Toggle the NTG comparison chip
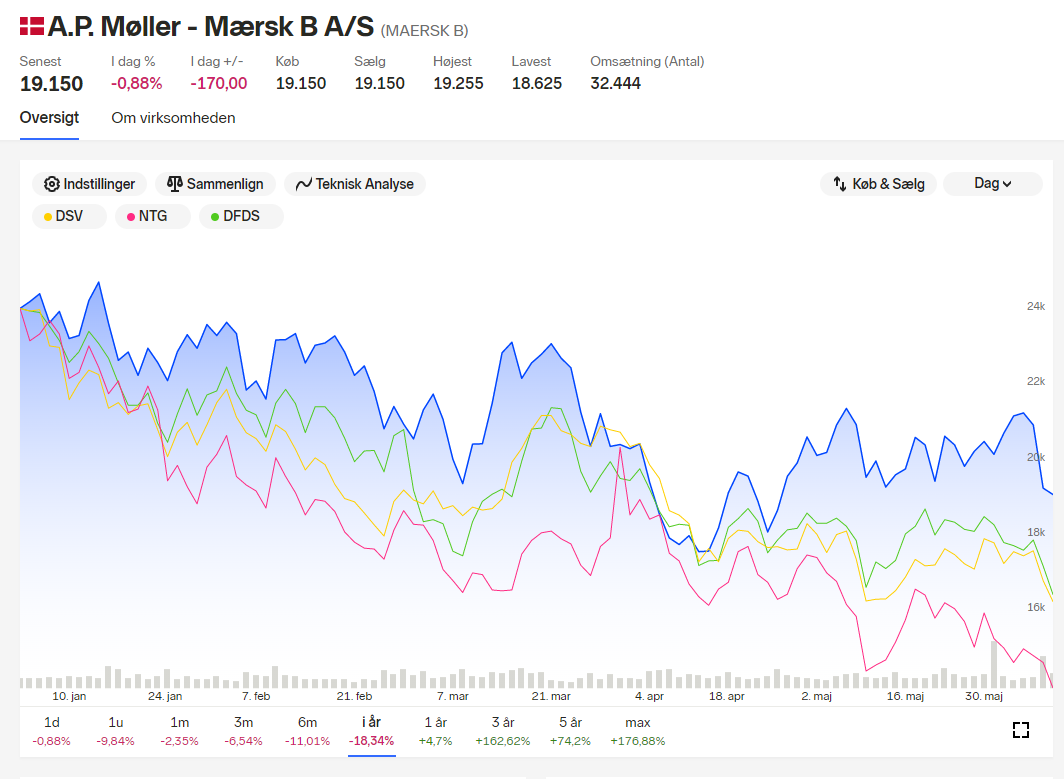Image resolution: width=1064 pixels, height=779 pixels. 153,216
